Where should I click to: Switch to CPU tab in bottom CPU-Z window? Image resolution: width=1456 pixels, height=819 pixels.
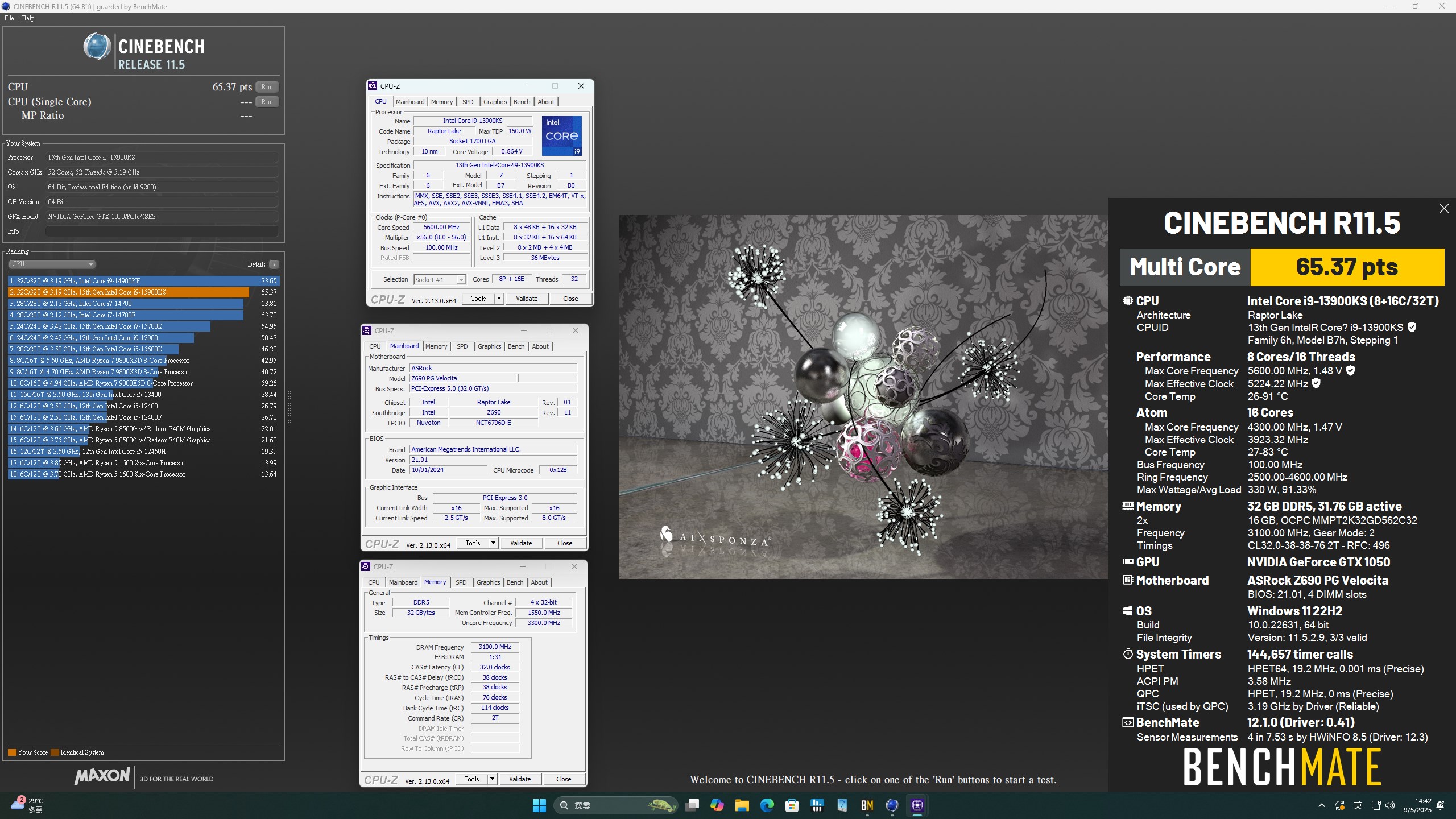click(374, 582)
